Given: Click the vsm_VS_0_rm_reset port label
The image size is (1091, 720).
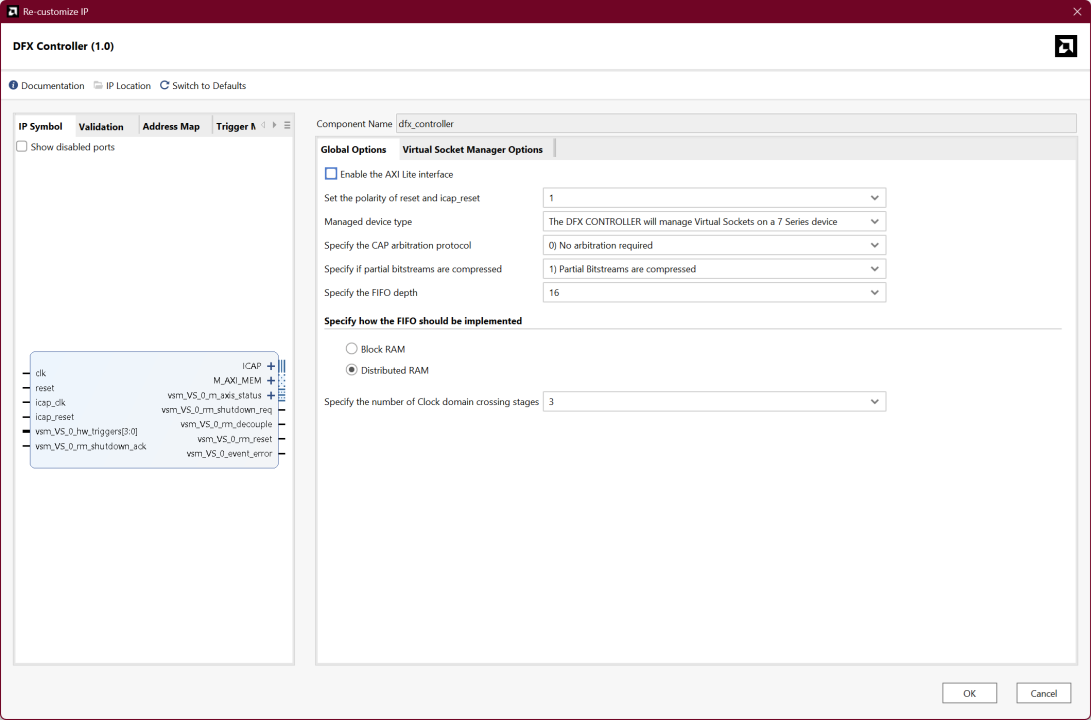Looking at the screenshot, I should coord(234,439).
